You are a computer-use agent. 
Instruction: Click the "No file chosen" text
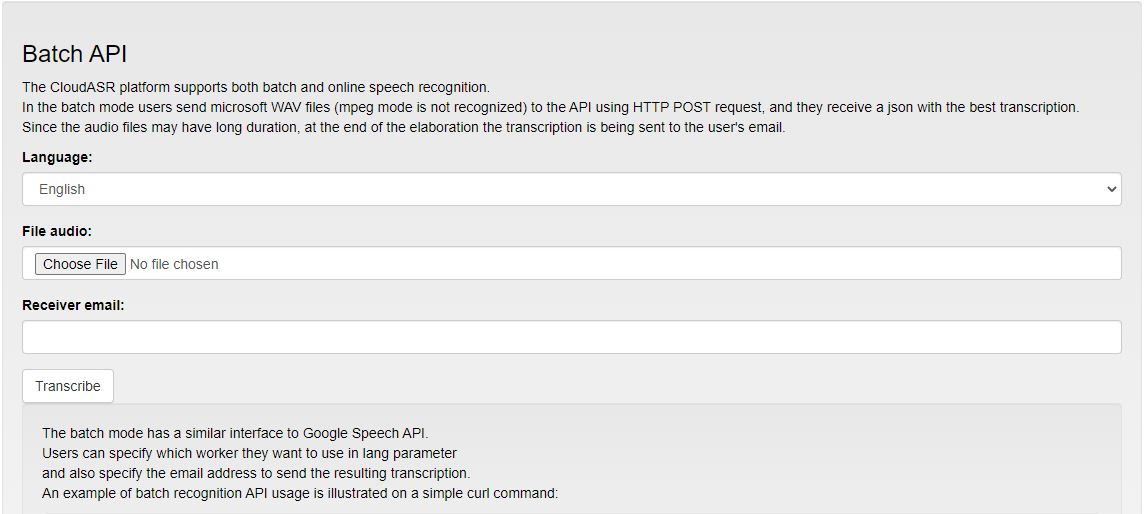coord(174,264)
